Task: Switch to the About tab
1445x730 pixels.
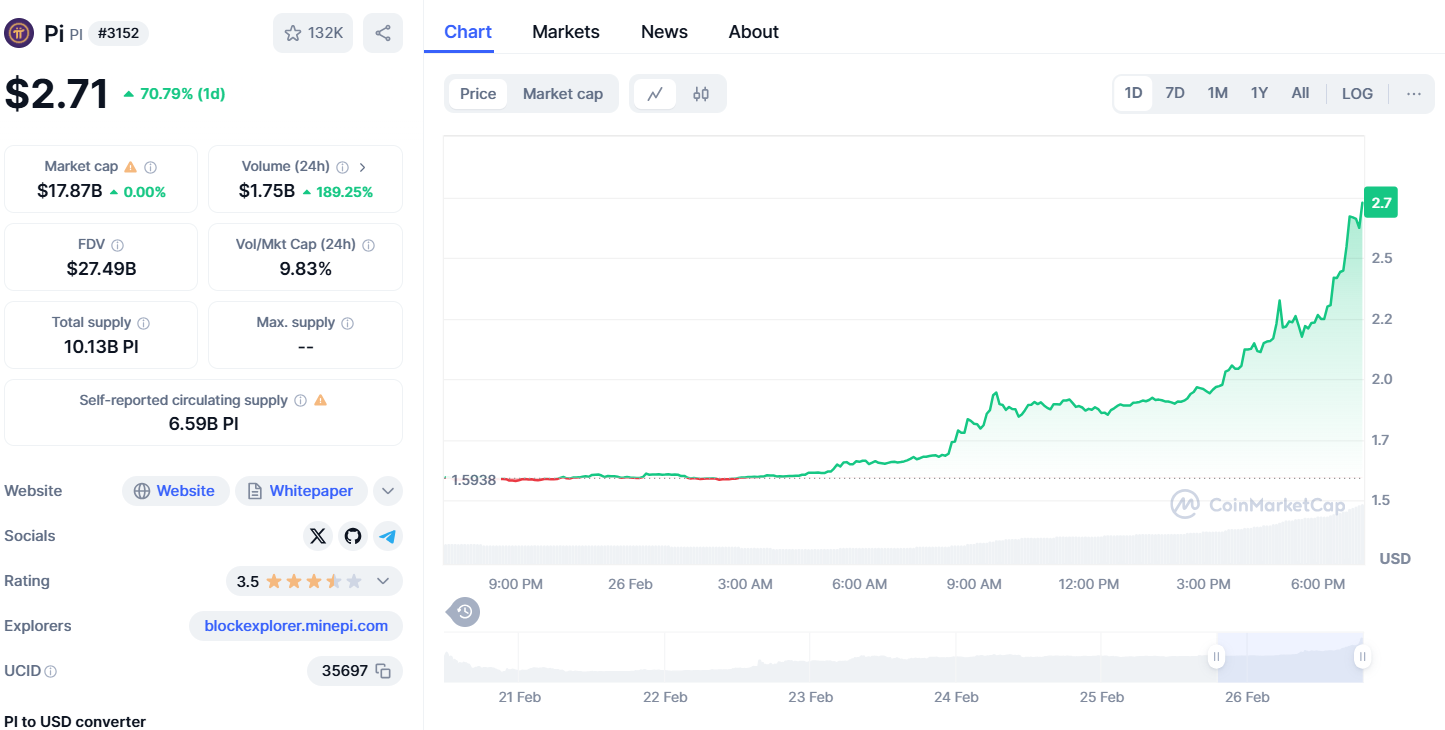Action: pos(754,32)
